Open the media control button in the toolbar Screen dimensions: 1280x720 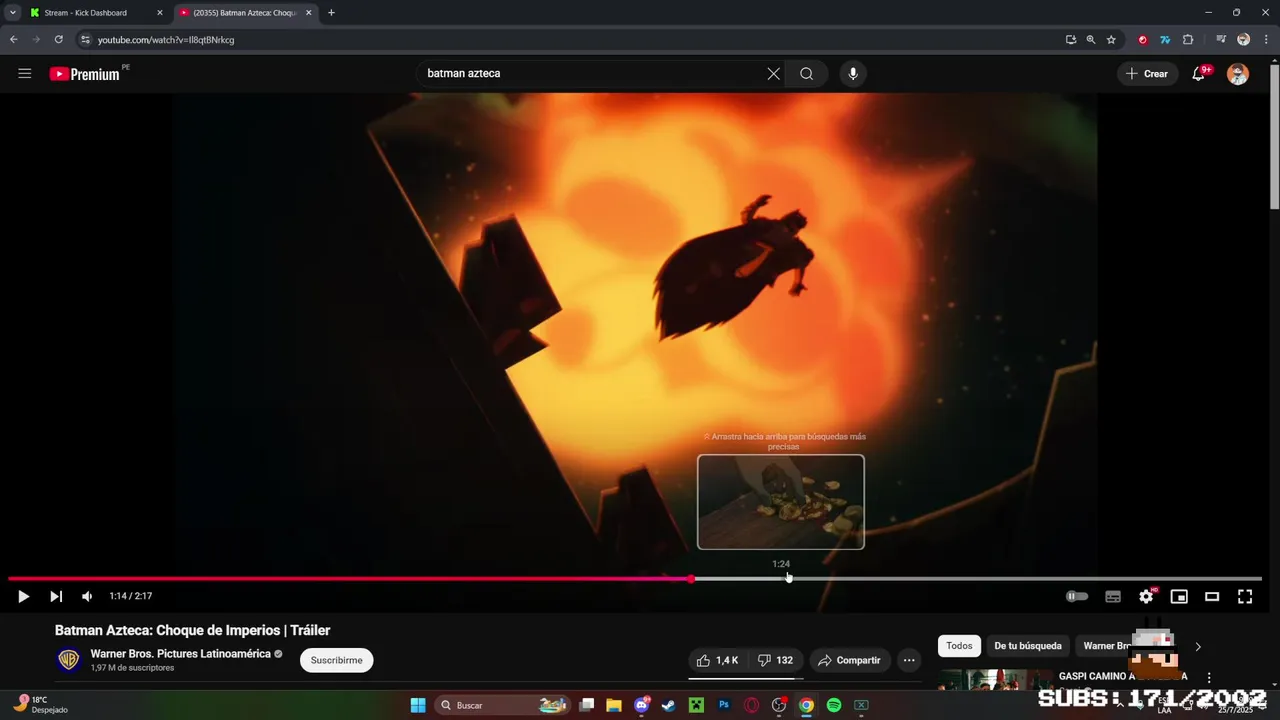click(1221, 40)
